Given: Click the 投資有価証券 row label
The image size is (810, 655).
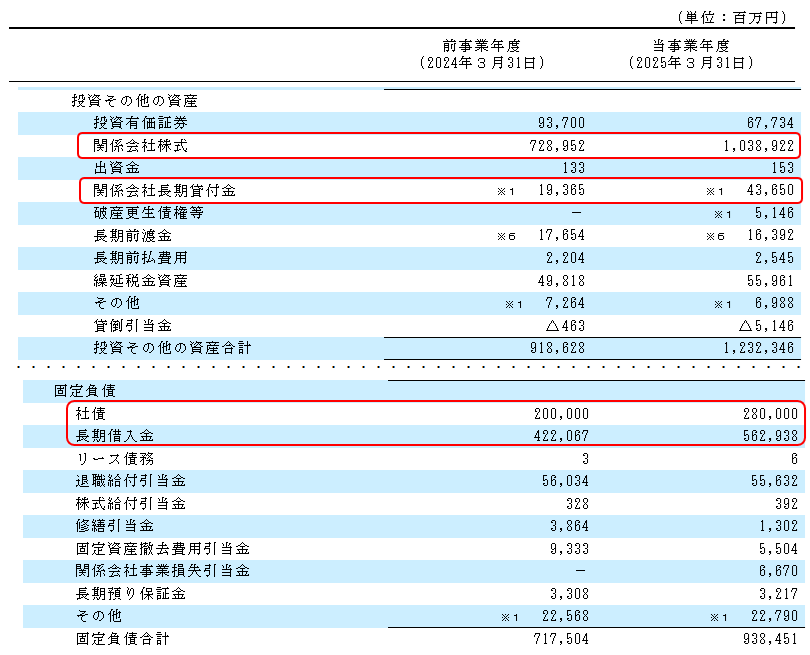Looking at the screenshot, I should [x=140, y=123].
